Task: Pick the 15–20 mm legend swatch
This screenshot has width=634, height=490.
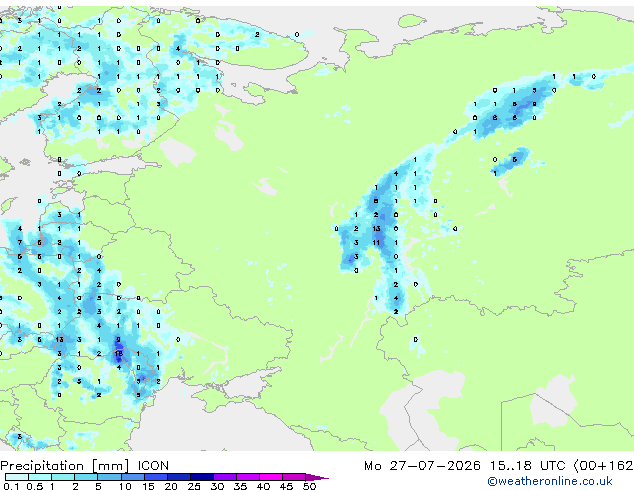Action: (155, 477)
